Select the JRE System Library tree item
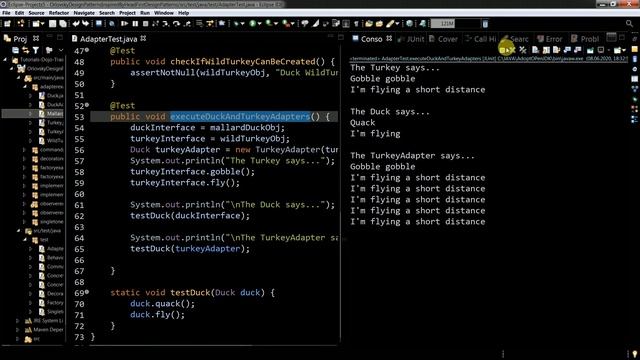 coord(44,321)
